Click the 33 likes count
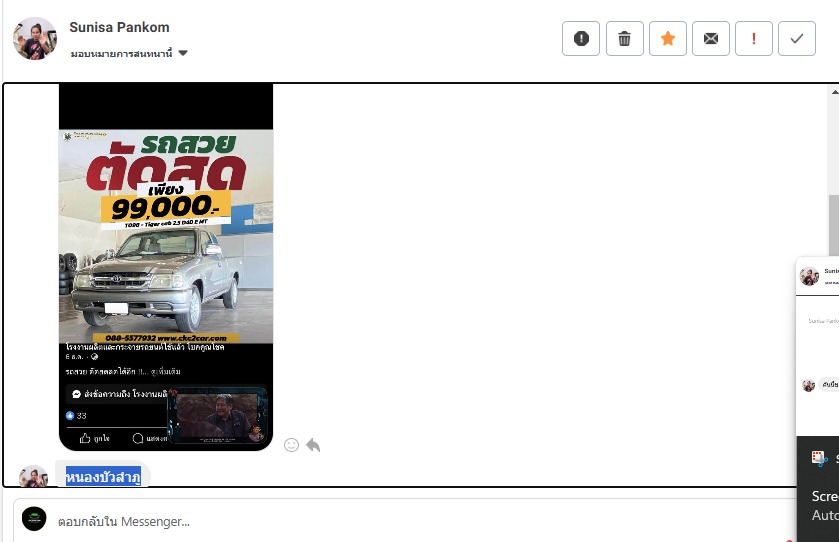 81,416
